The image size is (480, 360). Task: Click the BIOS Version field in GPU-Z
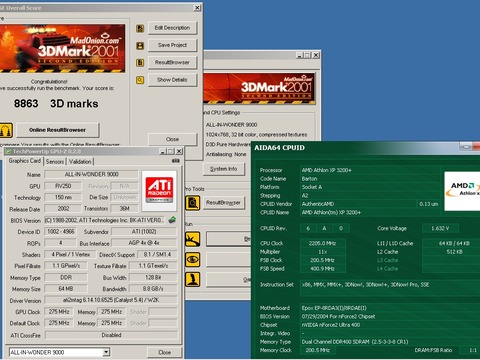pyautogui.click(x=105, y=220)
